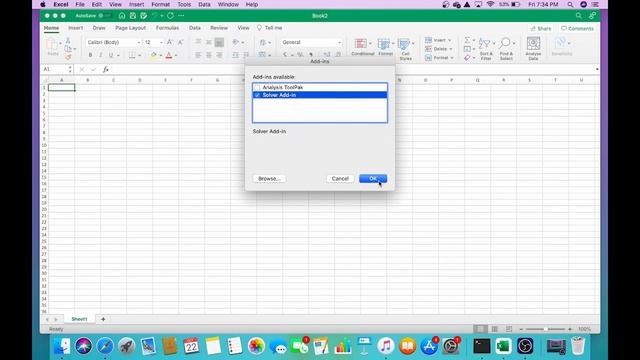Open the Tools menu in menu bar
This screenshot has width=640, height=360.
(x=184, y=4)
